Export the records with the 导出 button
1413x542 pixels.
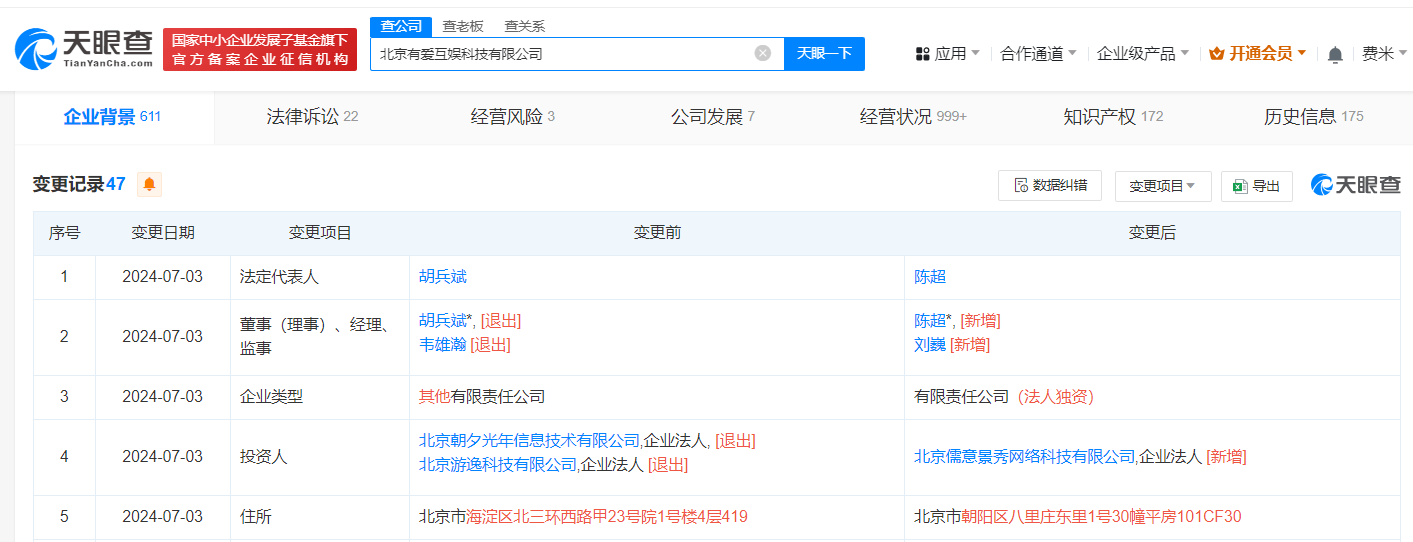pyautogui.click(x=1257, y=186)
